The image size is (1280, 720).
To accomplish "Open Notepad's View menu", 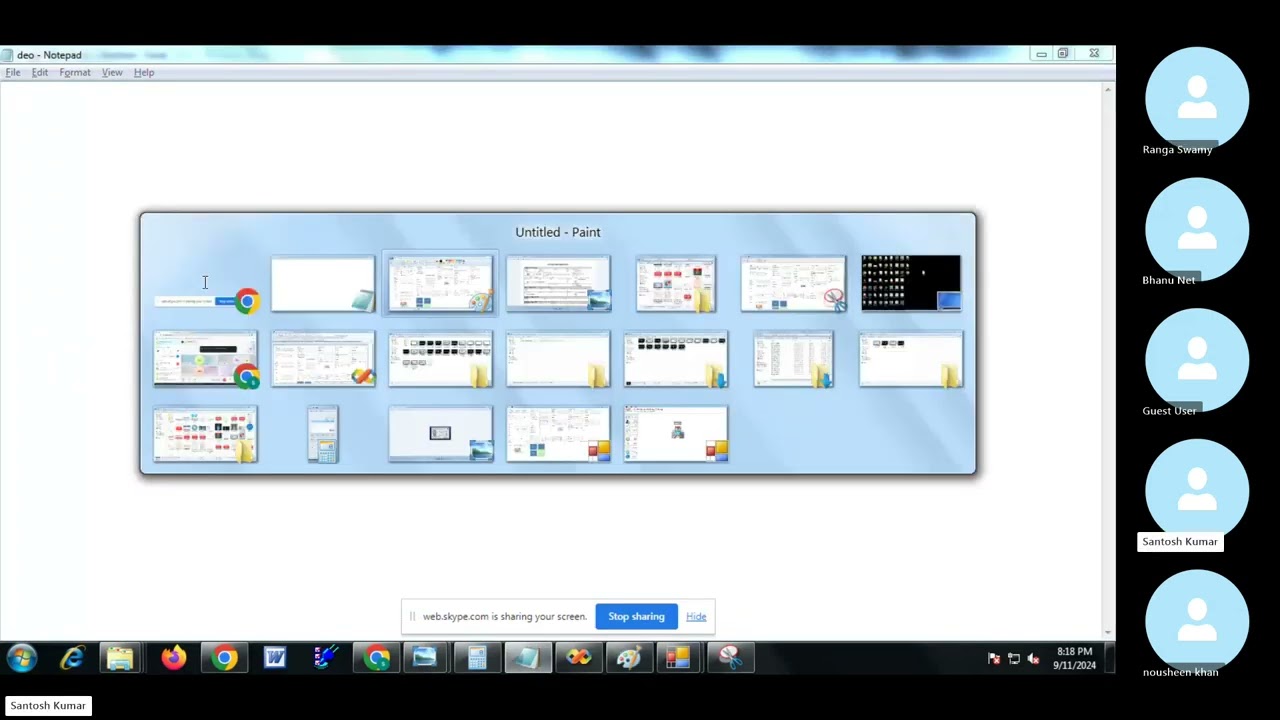I will (x=112, y=72).
